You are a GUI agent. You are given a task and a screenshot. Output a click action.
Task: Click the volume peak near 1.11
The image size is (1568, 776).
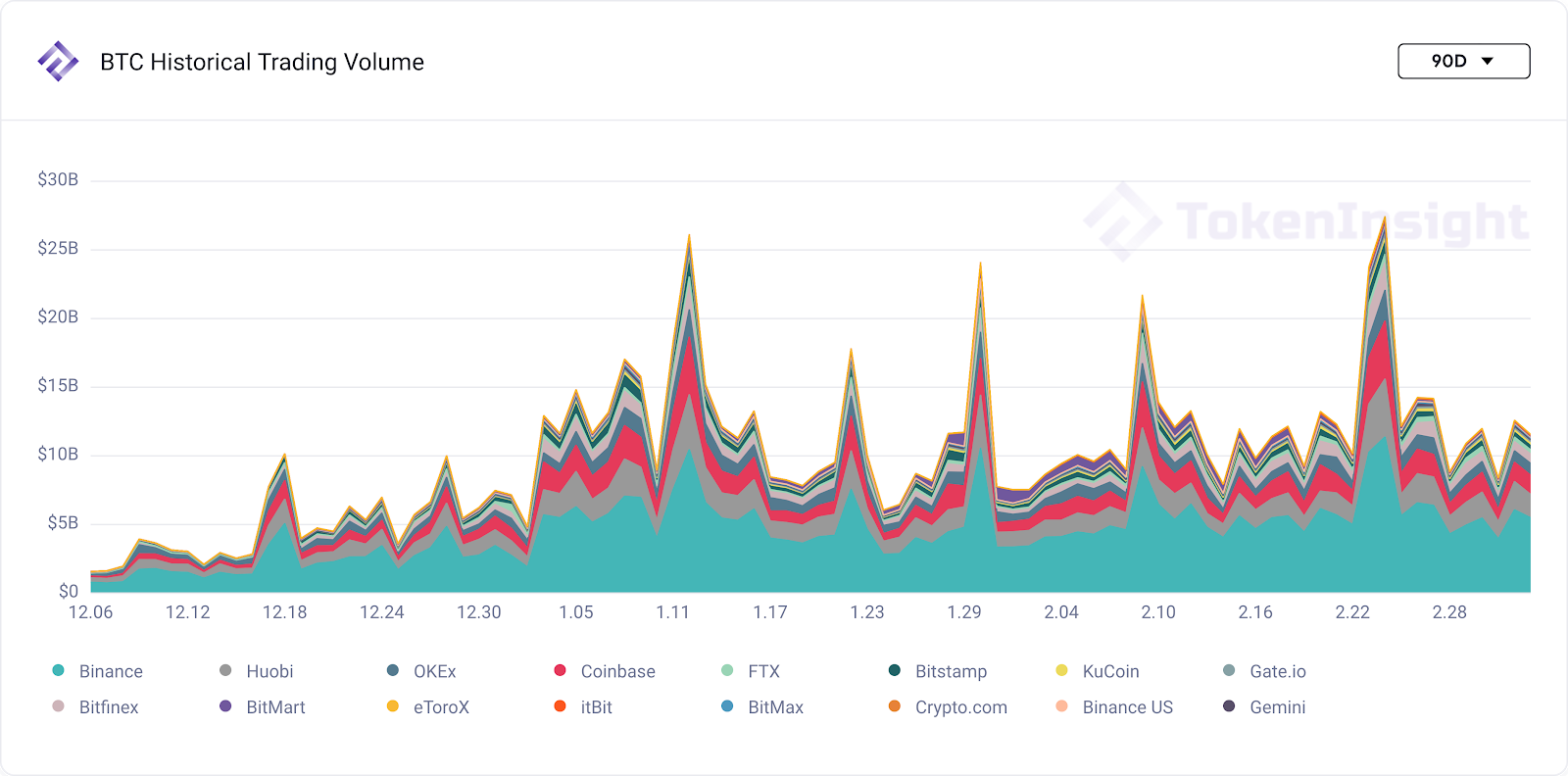(689, 236)
